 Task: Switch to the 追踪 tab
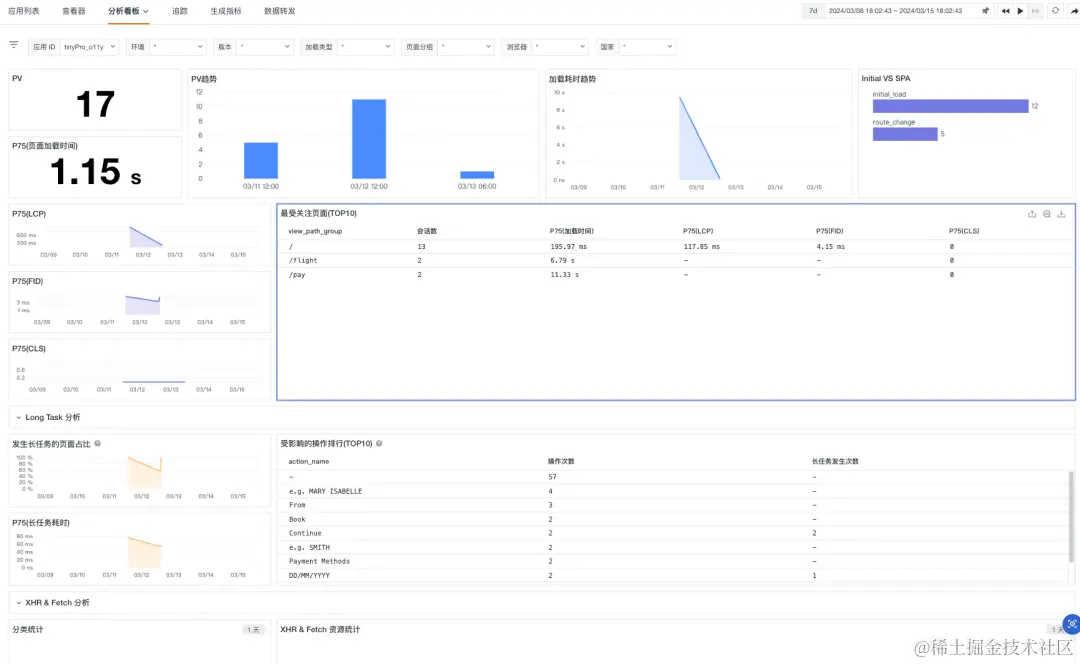(x=180, y=11)
